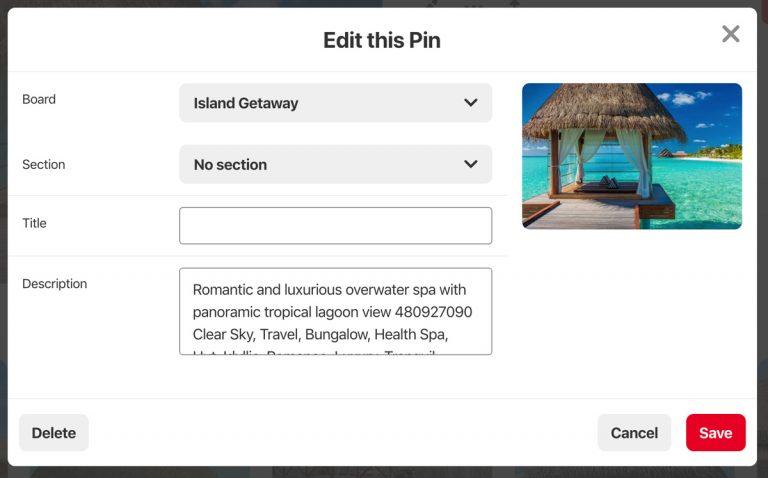This screenshot has width=768, height=478.
Task: Click the number 480927090 in the description
Action: [434, 312]
